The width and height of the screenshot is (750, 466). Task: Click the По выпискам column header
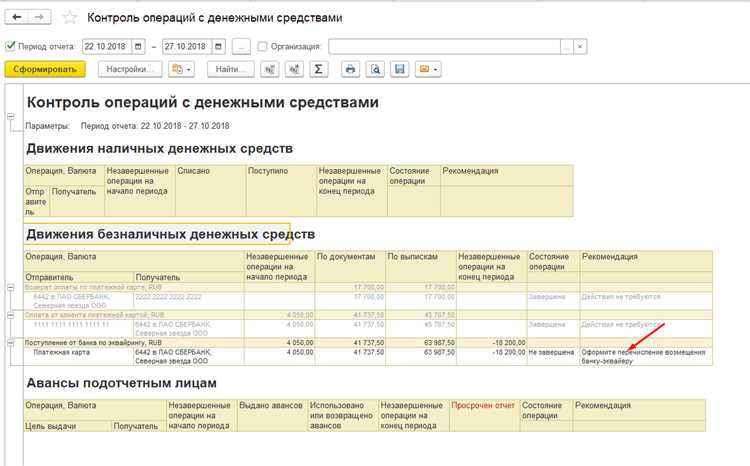(421, 266)
